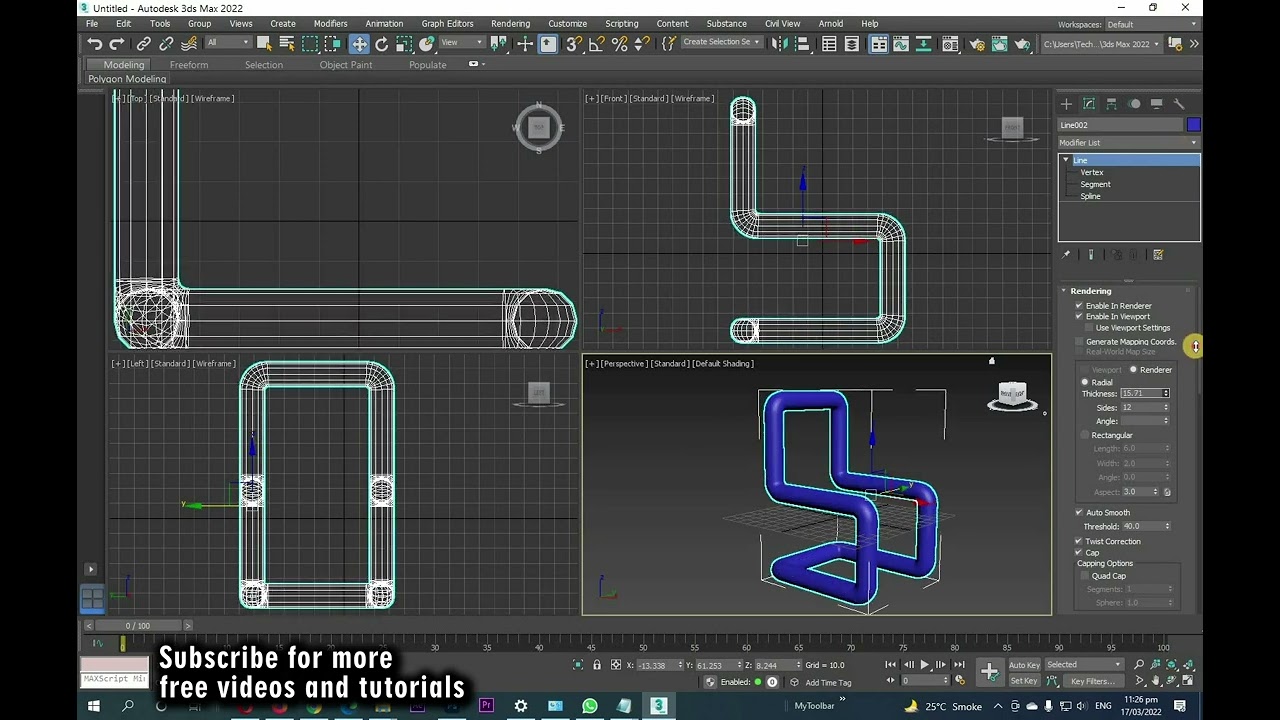Open the Graph Editors menu
The width and height of the screenshot is (1280, 720).
pos(447,24)
